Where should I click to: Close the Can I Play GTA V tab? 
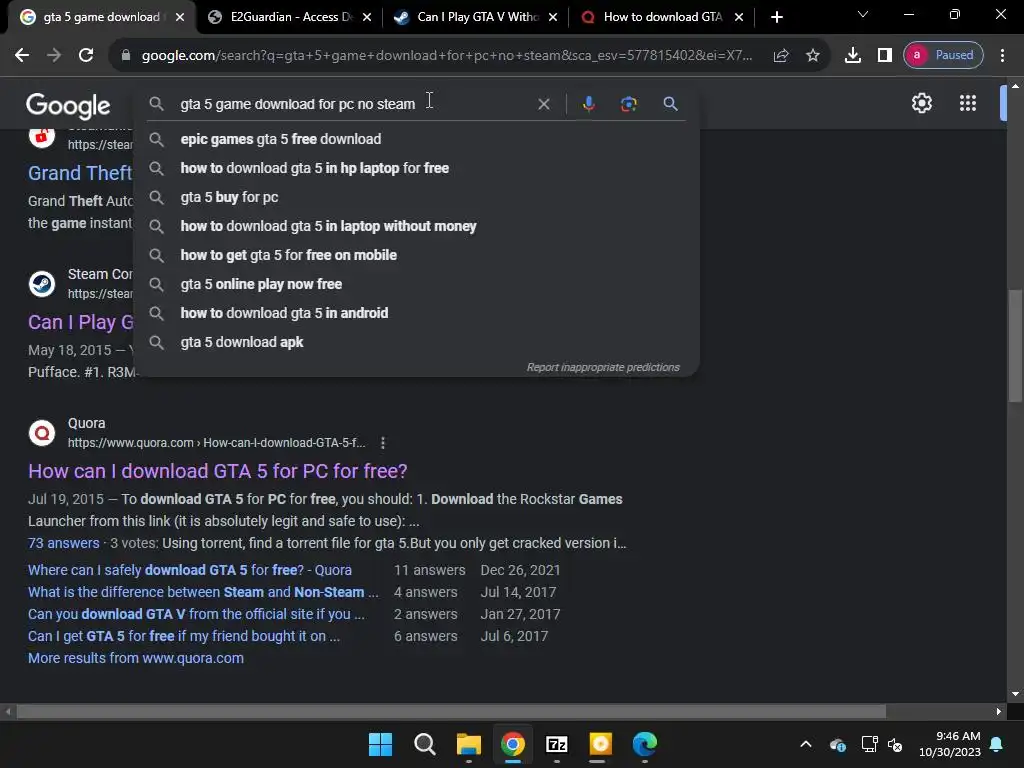pyautogui.click(x=553, y=18)
